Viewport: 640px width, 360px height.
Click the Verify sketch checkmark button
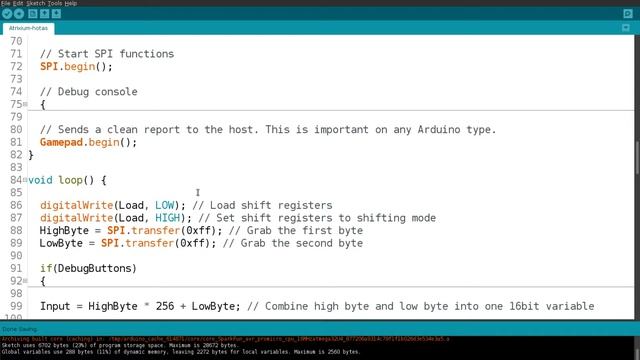pos(7,14)
